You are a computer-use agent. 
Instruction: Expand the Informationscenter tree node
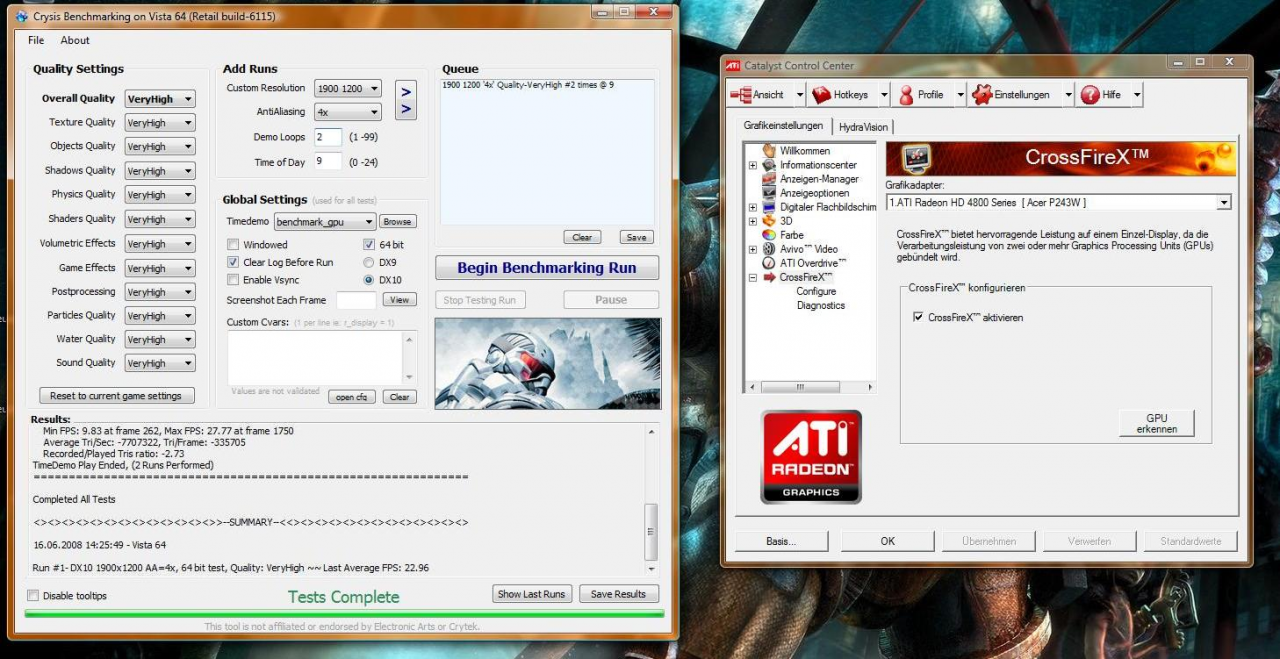point(752,165)
